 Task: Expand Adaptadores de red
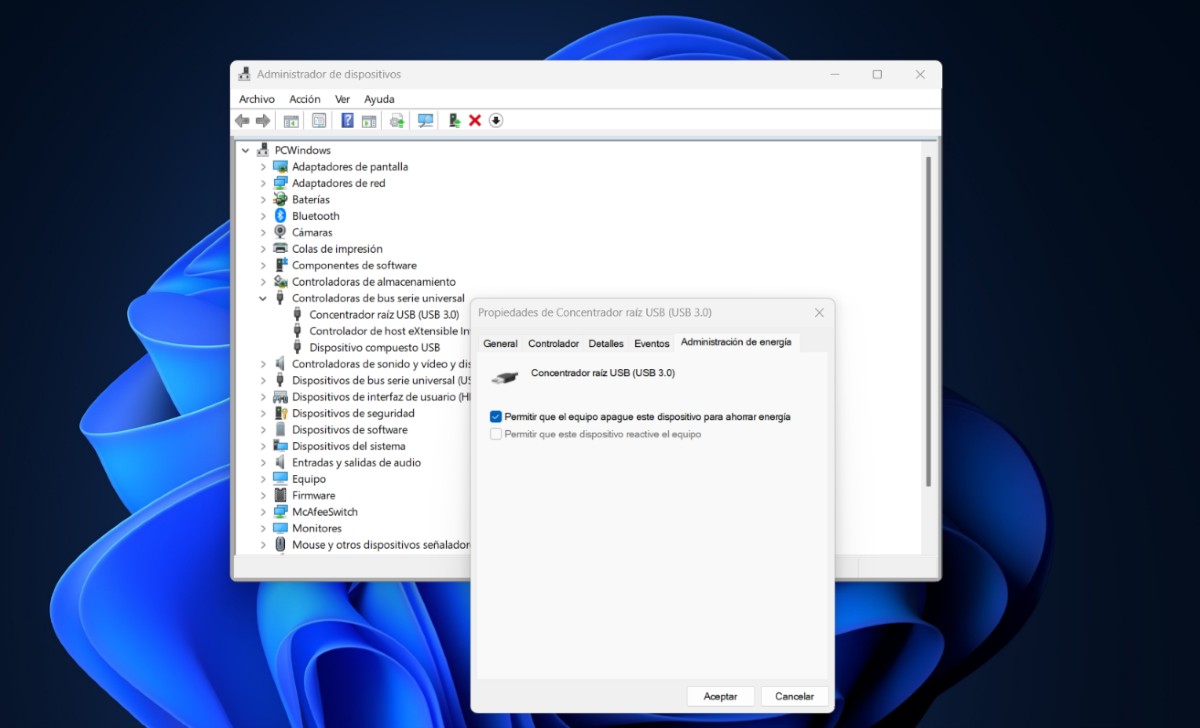[263, 183]
